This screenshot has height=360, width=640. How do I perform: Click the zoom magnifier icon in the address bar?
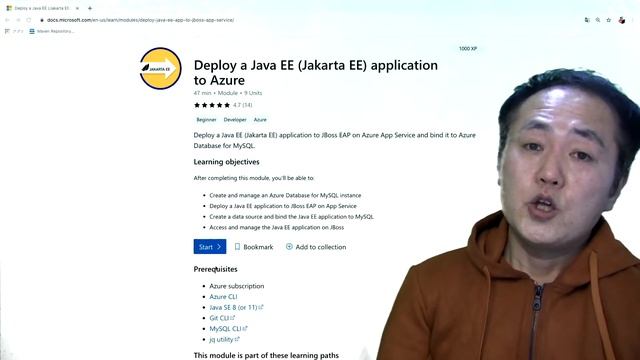[598, 20]
